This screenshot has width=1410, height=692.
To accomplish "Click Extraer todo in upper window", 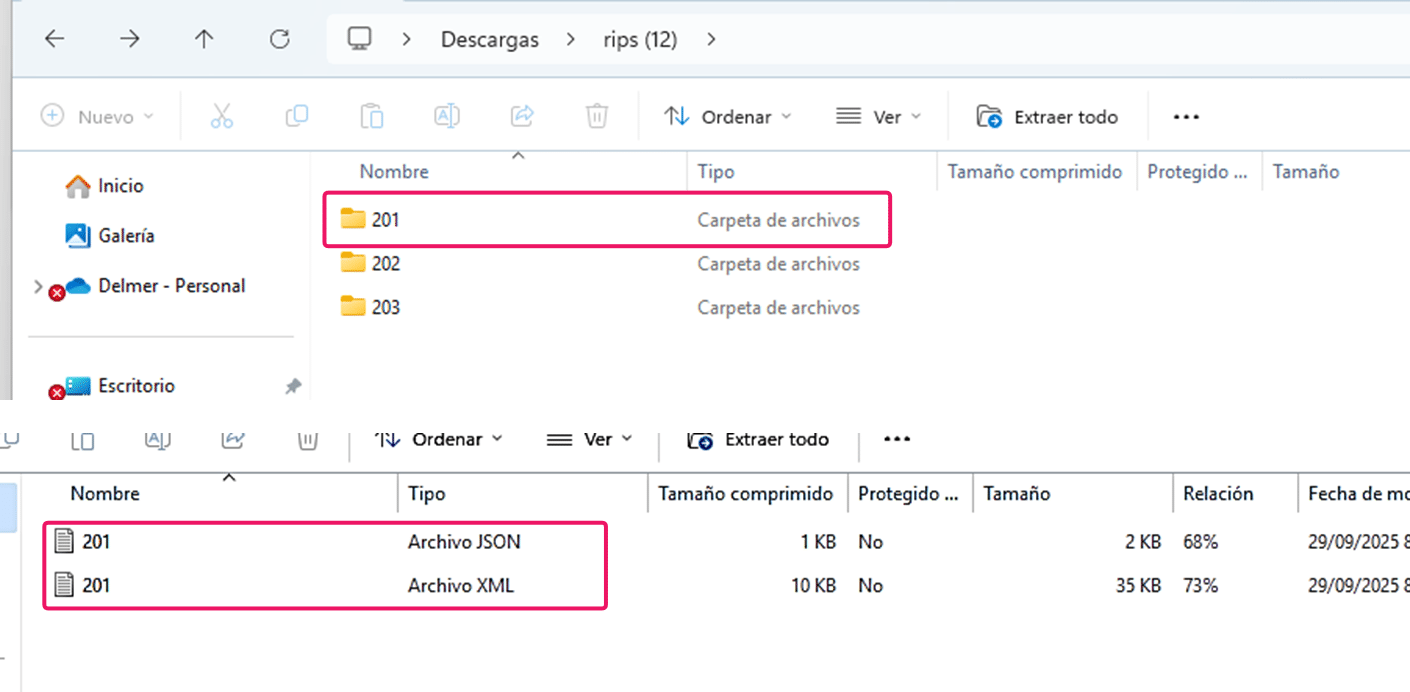I will pyautogui.click(x=1047, y=117).
